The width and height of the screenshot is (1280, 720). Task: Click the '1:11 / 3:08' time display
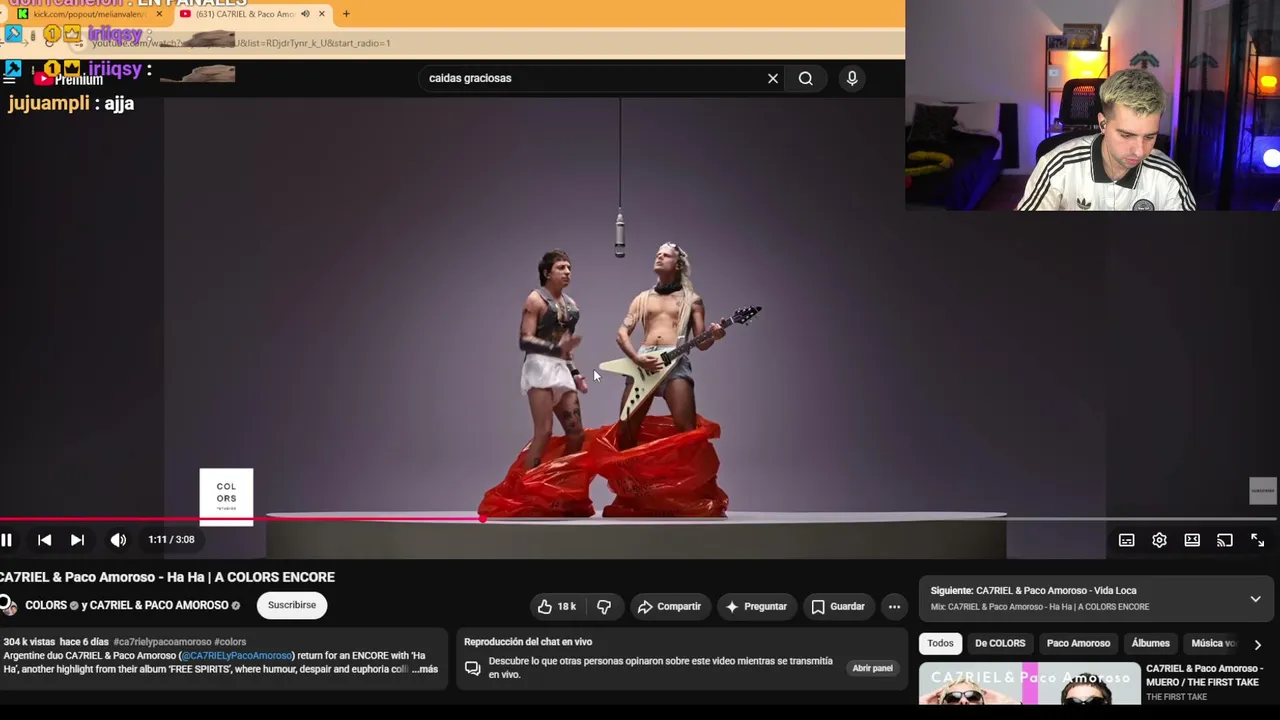171,540
